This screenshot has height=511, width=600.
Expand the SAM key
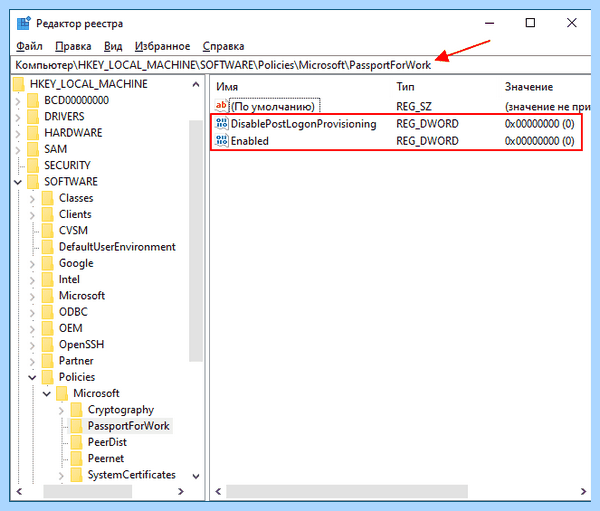18,150
